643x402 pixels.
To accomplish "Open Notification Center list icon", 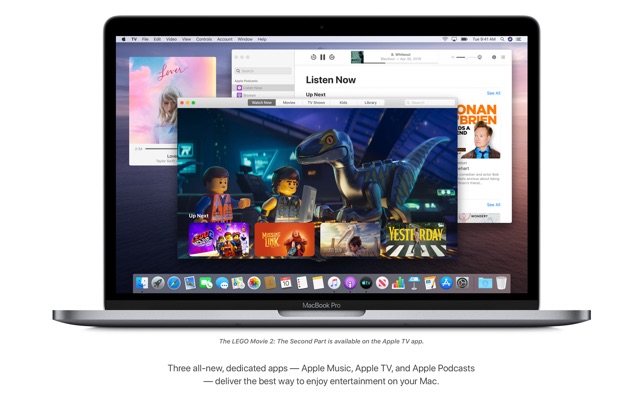I will [519, 39].
